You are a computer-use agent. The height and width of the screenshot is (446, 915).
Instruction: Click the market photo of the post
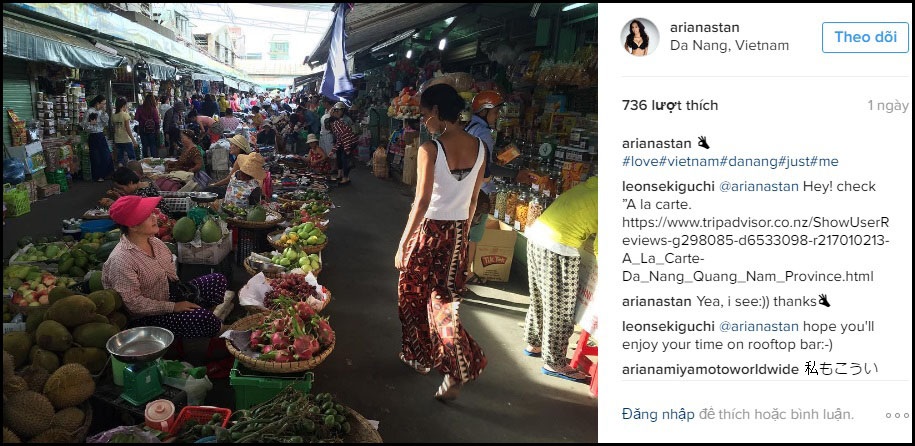tap(300, 222)
